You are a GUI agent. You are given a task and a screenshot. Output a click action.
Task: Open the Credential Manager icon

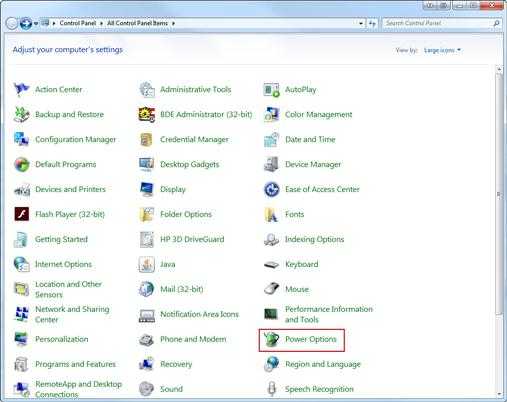click(147, 139)
